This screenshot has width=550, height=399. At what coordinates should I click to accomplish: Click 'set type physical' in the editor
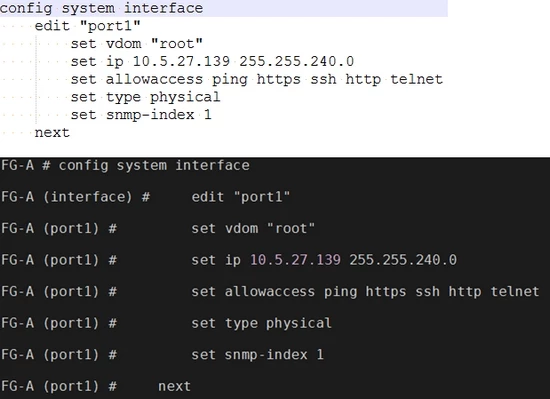point(145,97)
